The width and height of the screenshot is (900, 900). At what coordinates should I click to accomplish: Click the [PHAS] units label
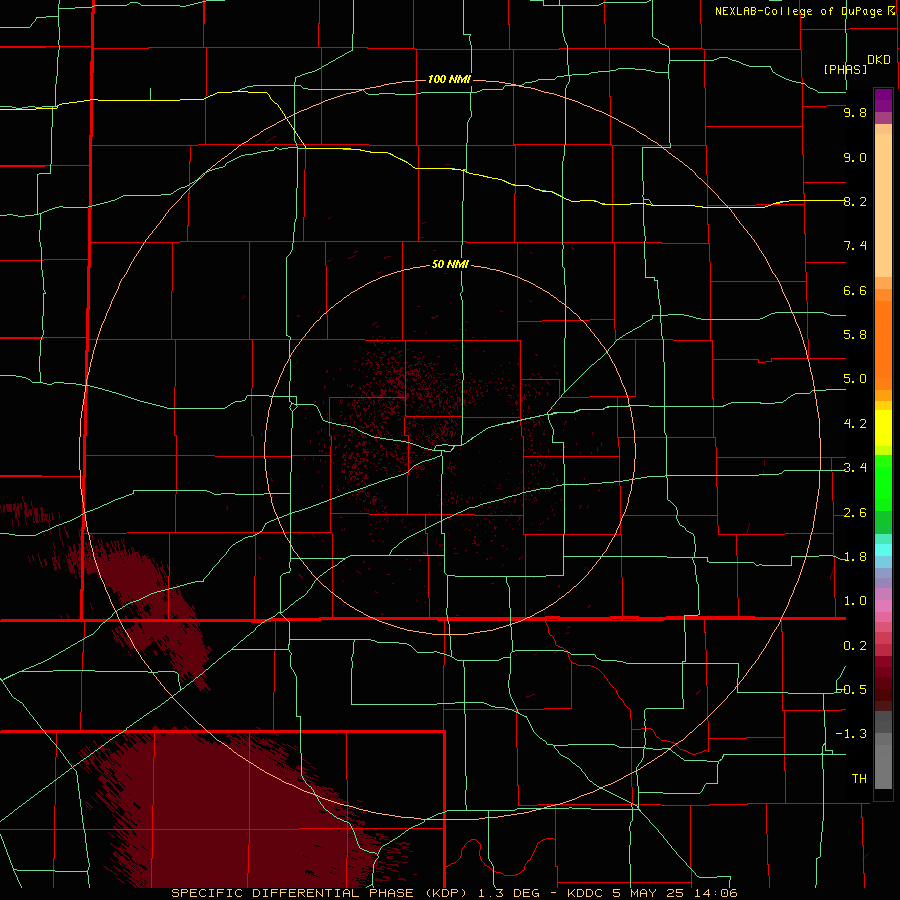845,69
